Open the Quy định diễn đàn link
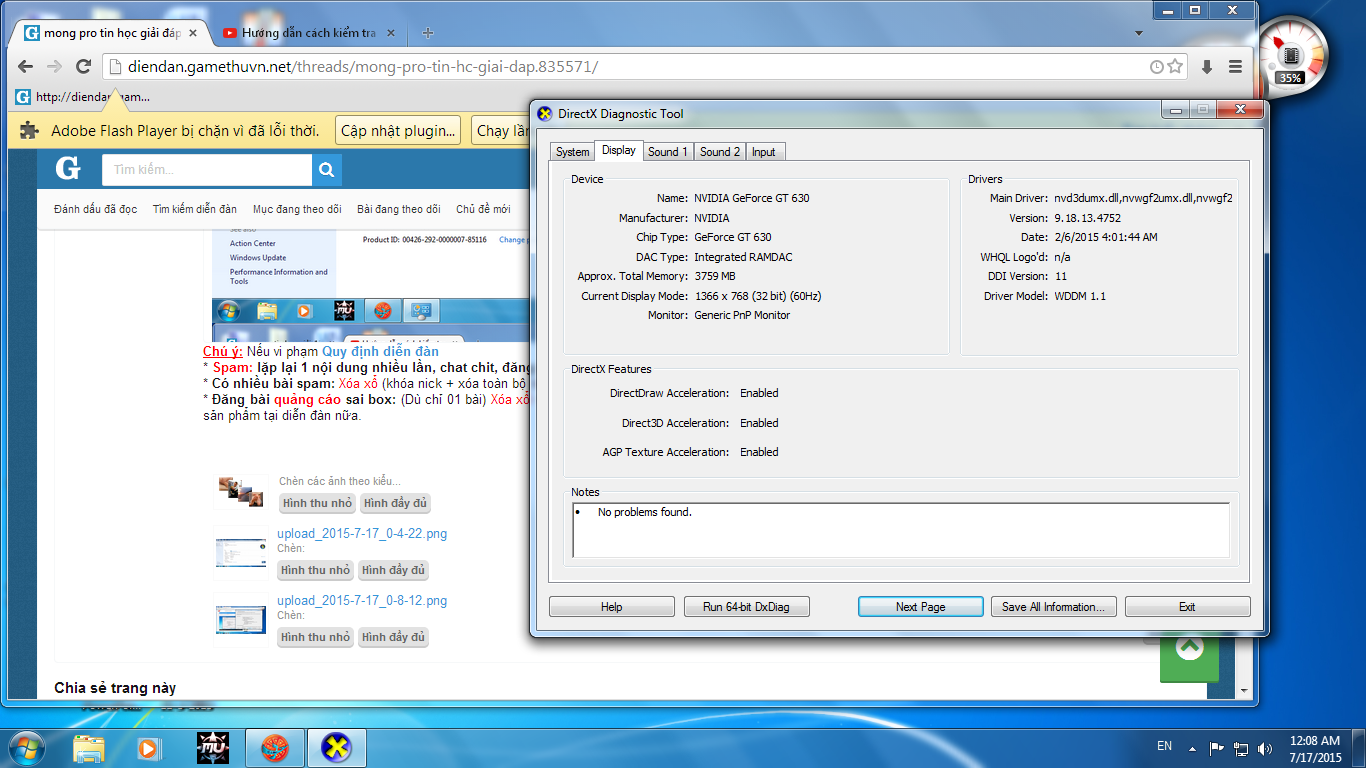Screen dimensions: 1366x768 [x=380, y=351]
